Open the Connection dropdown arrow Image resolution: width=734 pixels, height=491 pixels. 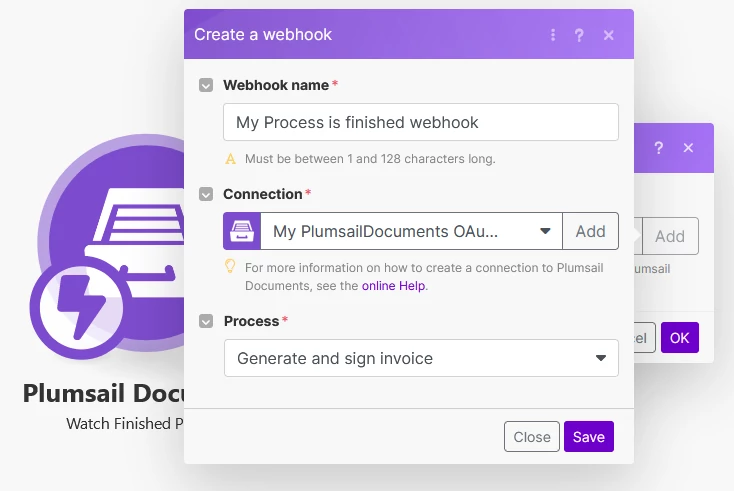[545, 231]
